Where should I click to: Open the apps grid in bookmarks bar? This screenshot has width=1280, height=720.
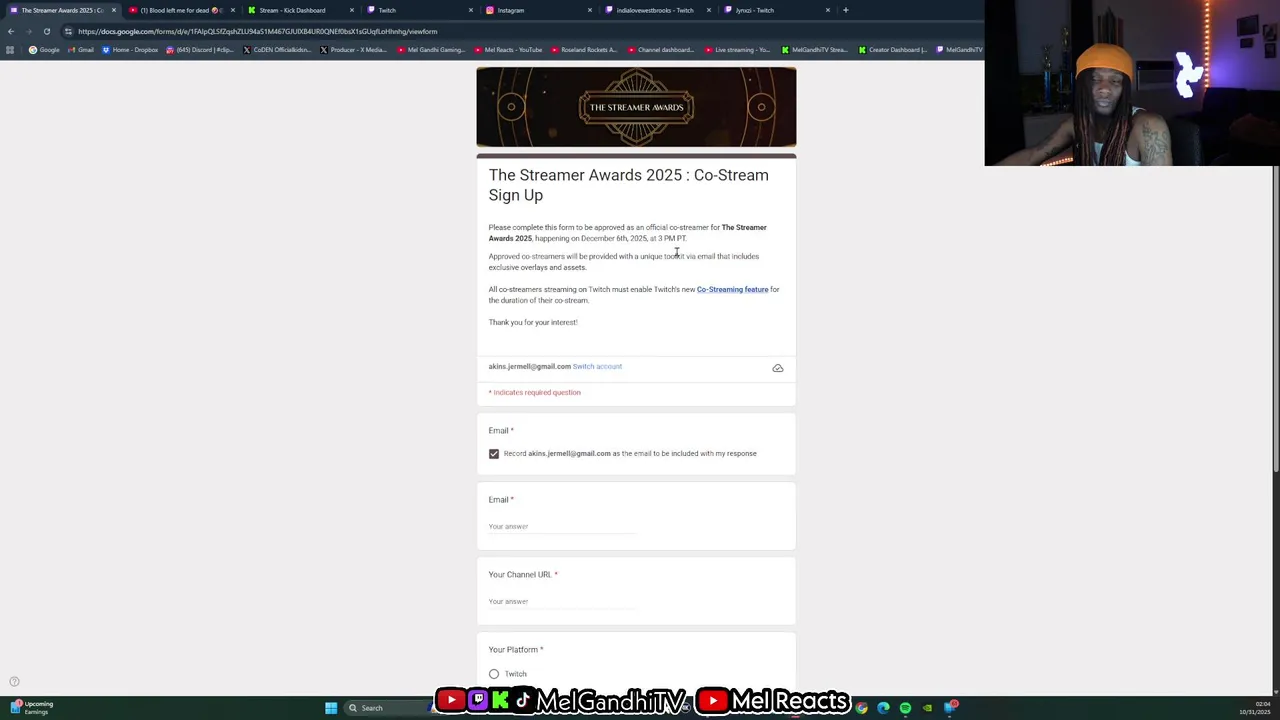(x=10, y=50)
